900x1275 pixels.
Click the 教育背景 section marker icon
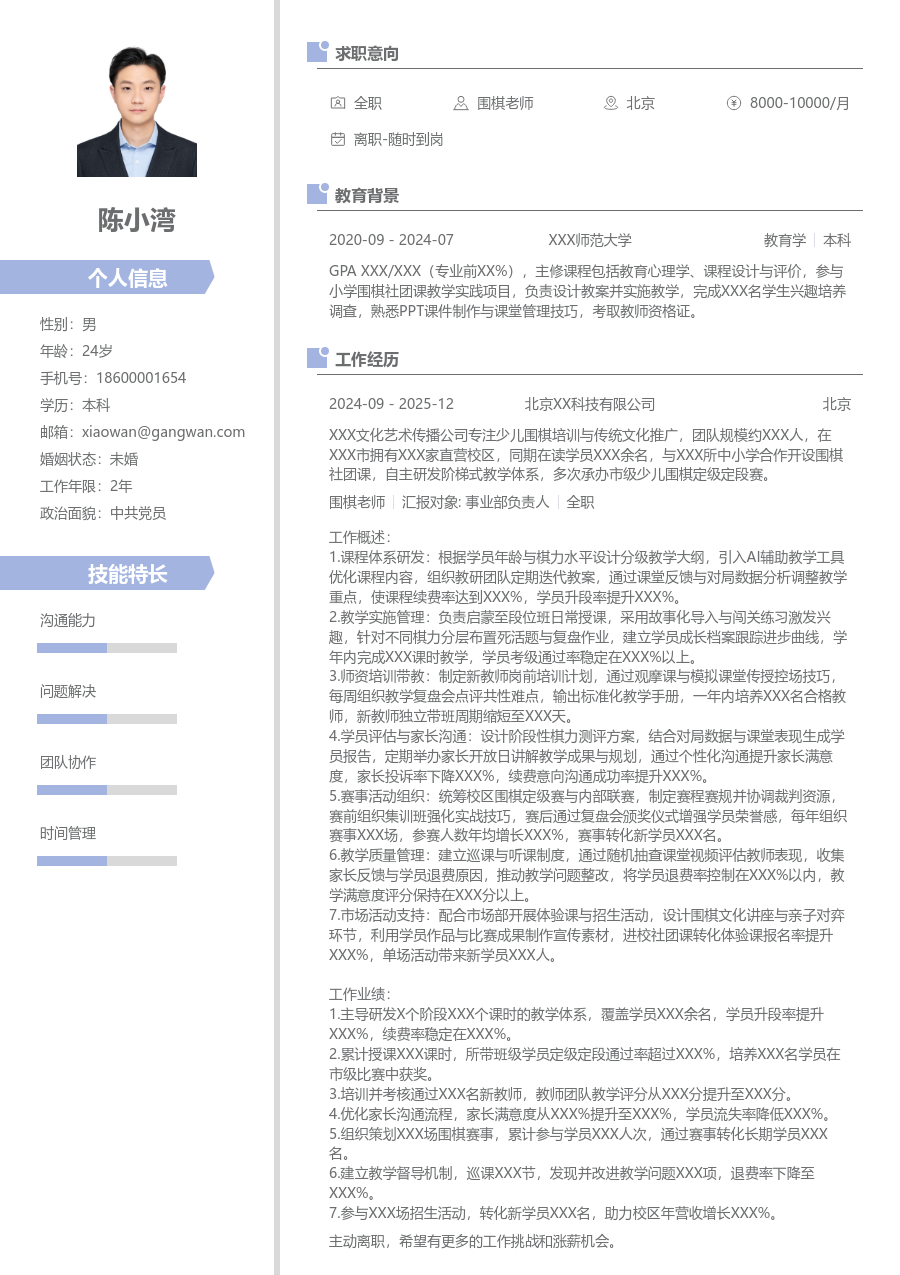click(317, 194)
